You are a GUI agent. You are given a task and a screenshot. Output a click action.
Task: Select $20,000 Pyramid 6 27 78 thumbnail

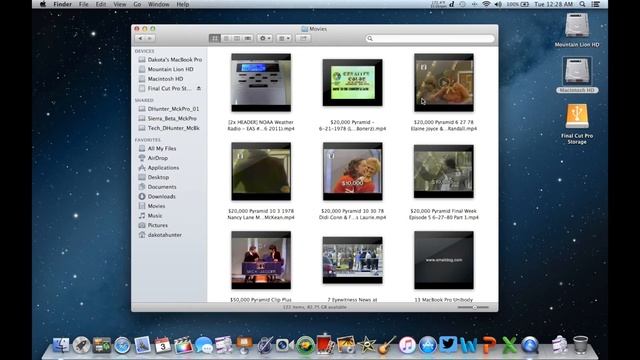444,82
